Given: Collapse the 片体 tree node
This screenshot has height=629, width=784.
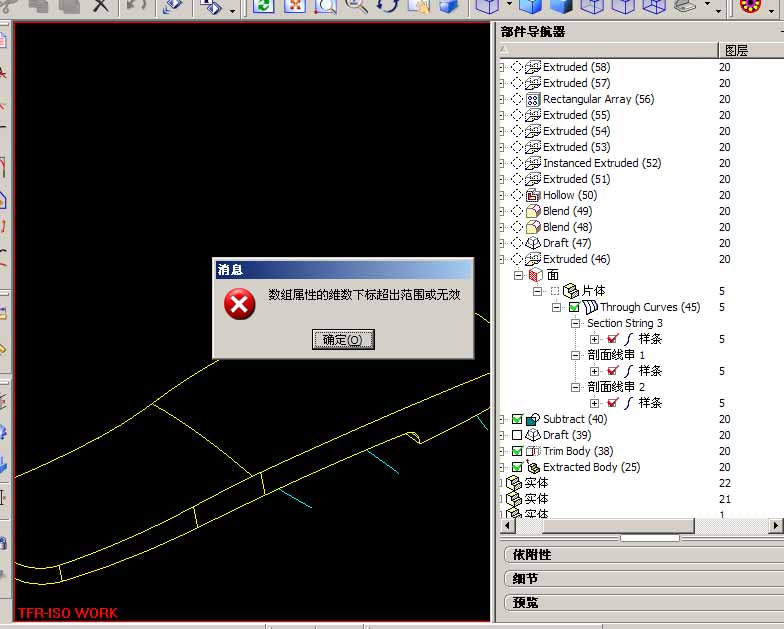Looking at the screenshot, I should (x=538, y=291).
